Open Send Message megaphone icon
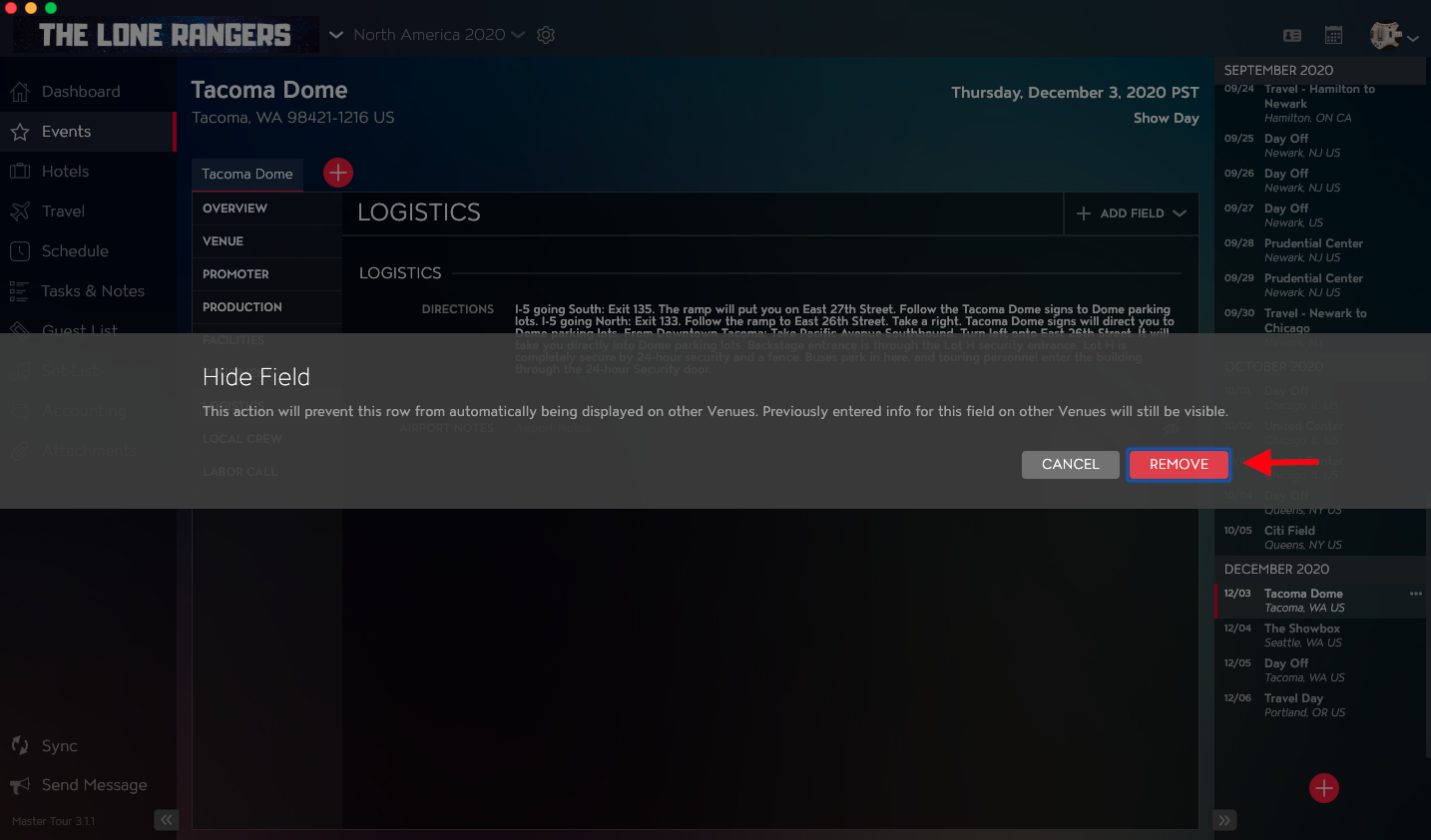Screen dimensions: 1431x840 pos(20,785)
